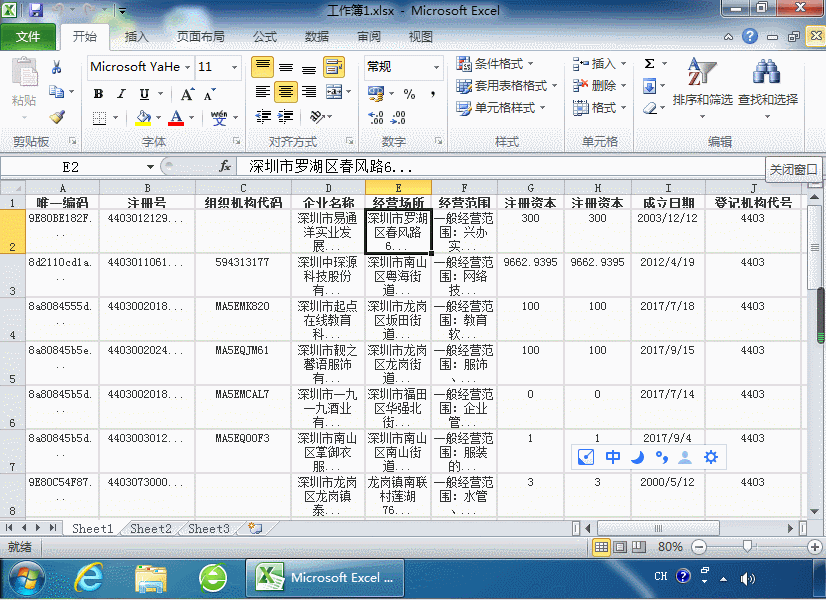Click in the formula bar text
This screenshot has height=600, width=826.
pyautogui.click(x=331, y=167)
